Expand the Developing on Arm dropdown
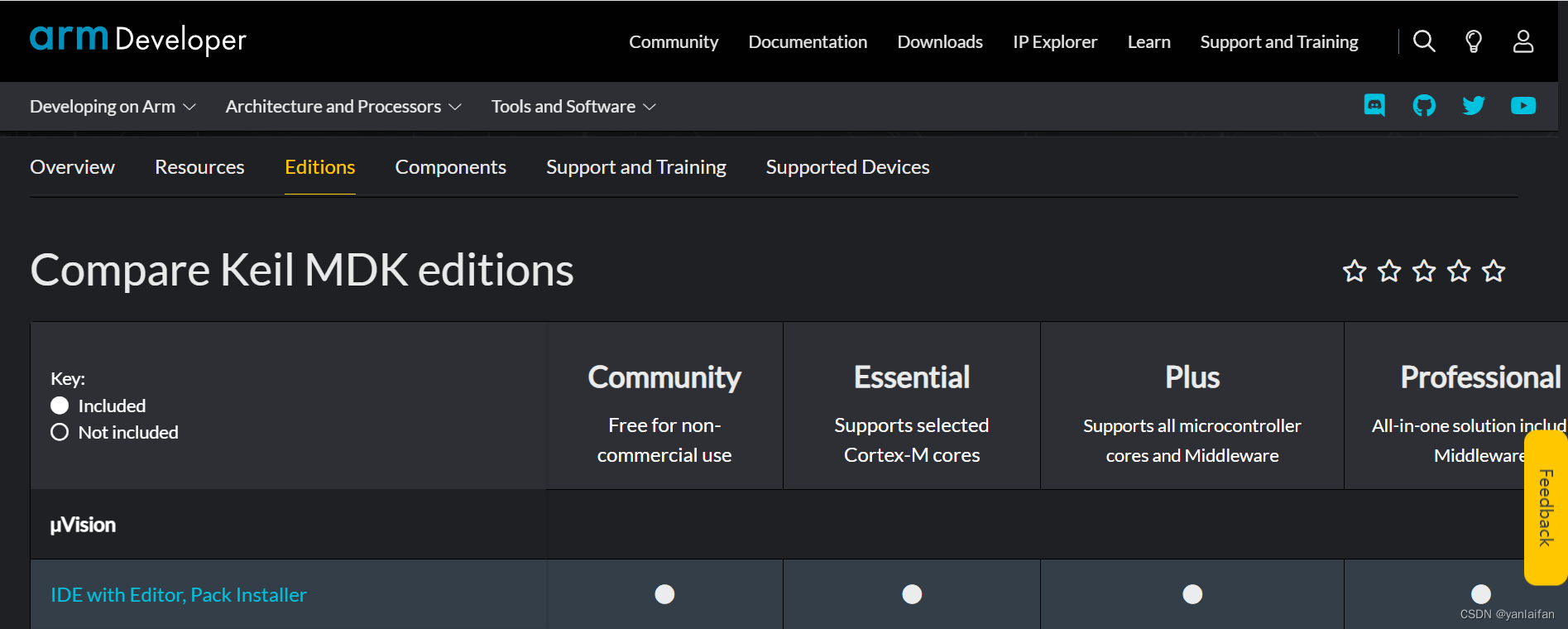The height and width of the screenshot is (629, 1568). click(113, 107)
